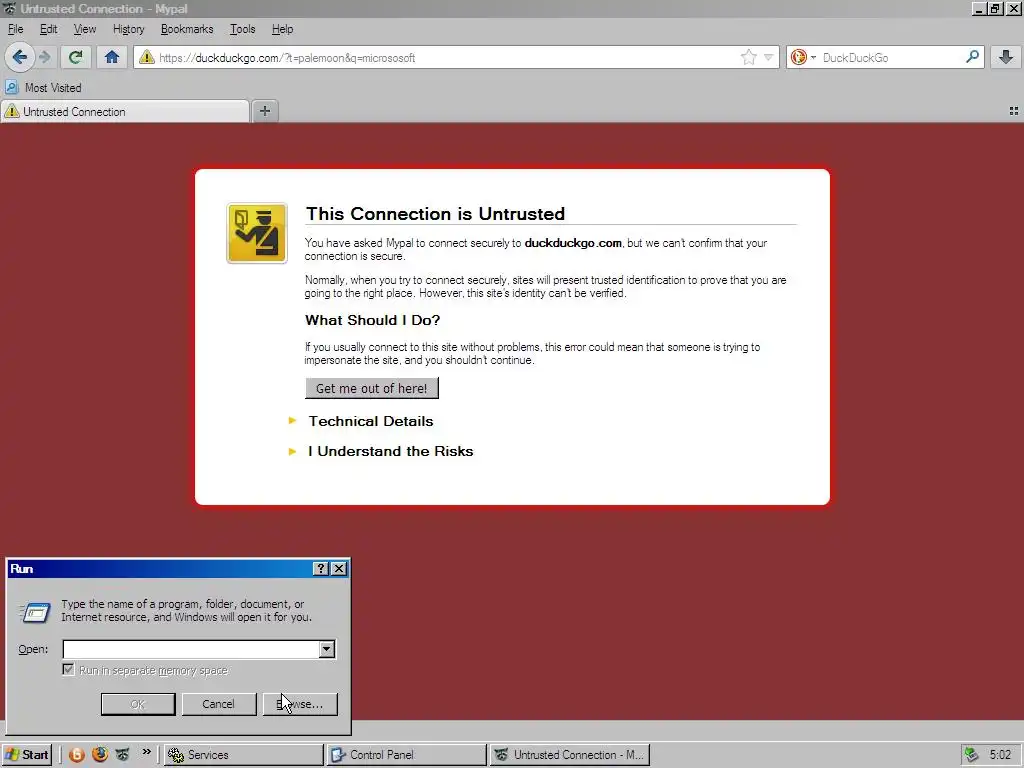Image resolution: width=1024 pixels, height=768 pixels.
Task: Click Browse... in the Run dialog
Action: pyautogui.click(x=300, y=704)
